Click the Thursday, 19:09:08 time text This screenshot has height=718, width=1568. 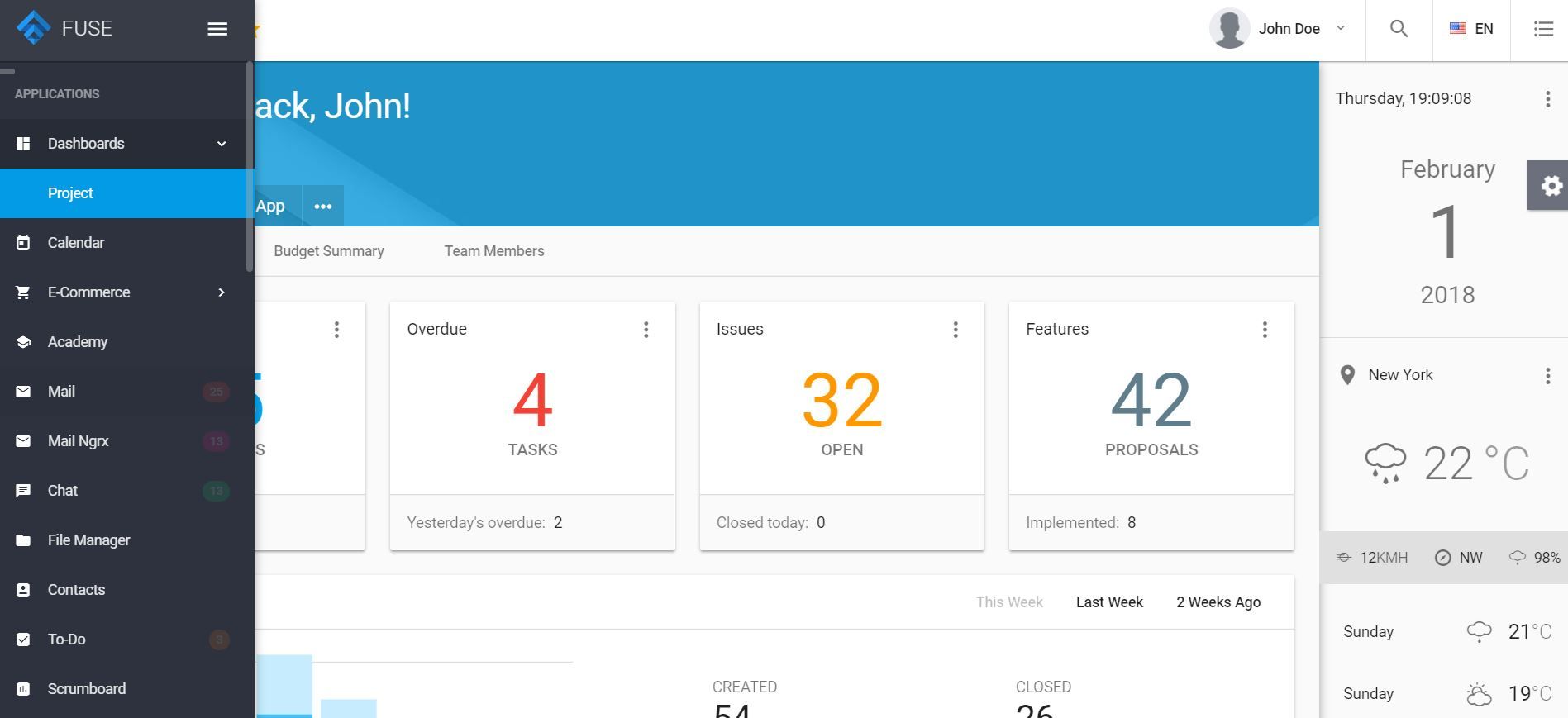(x=1404, y=99)
